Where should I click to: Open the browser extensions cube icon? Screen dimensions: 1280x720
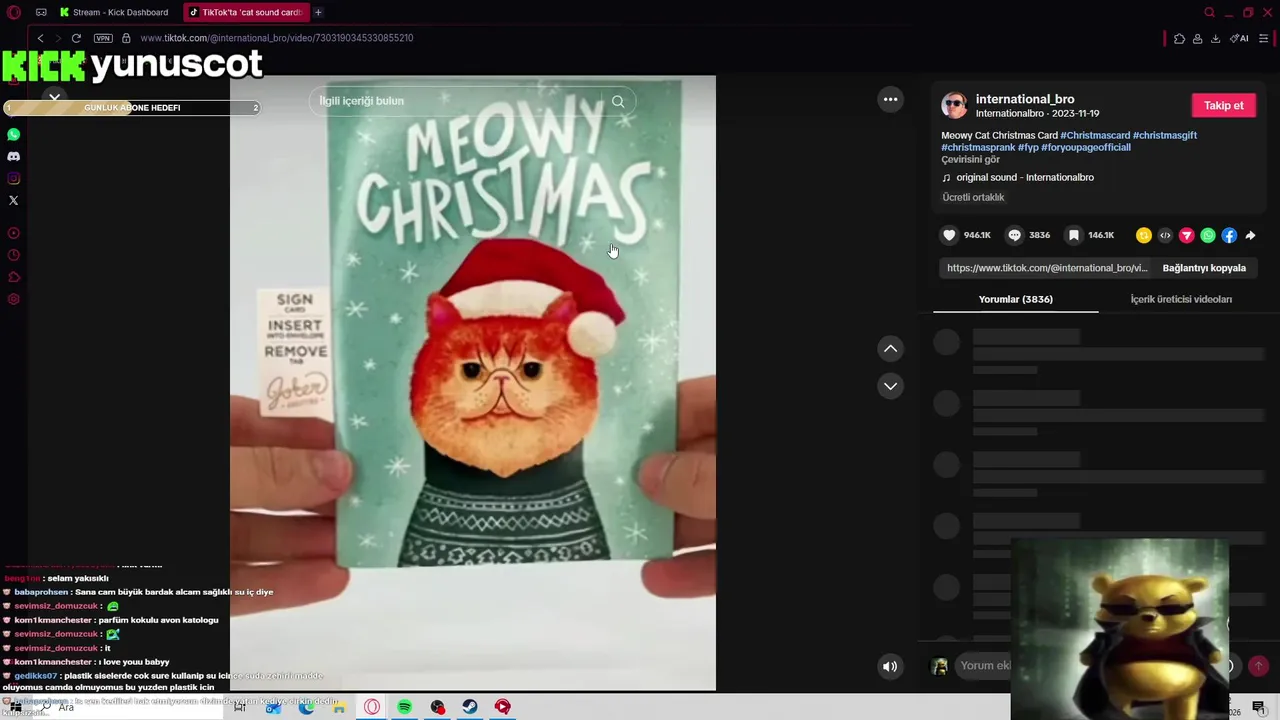pos(1179,39)
